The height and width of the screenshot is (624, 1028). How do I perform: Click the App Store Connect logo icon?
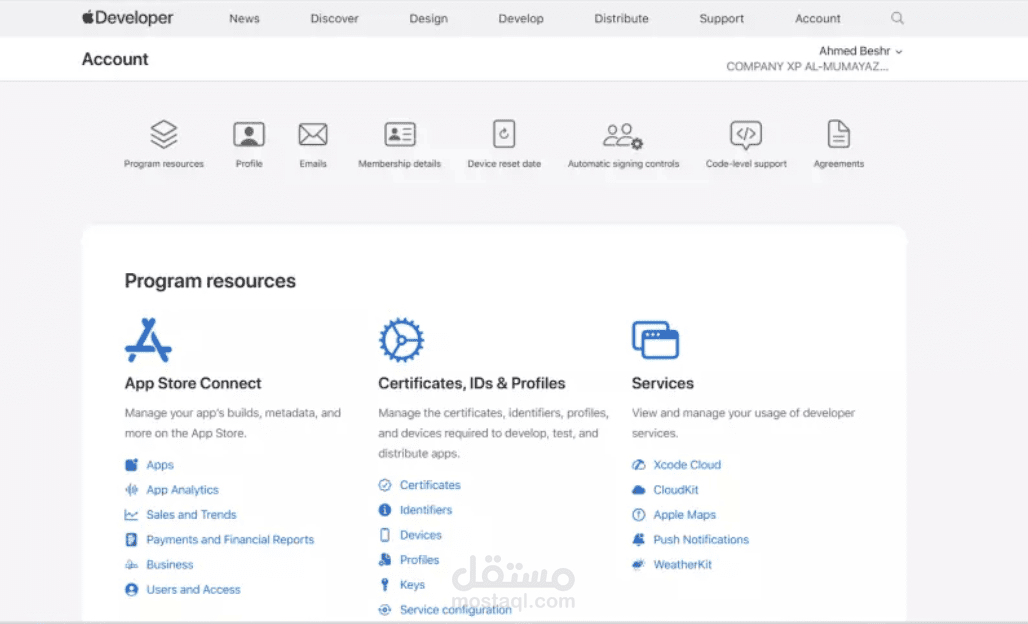pyautogui.click(x=148, y=340)
